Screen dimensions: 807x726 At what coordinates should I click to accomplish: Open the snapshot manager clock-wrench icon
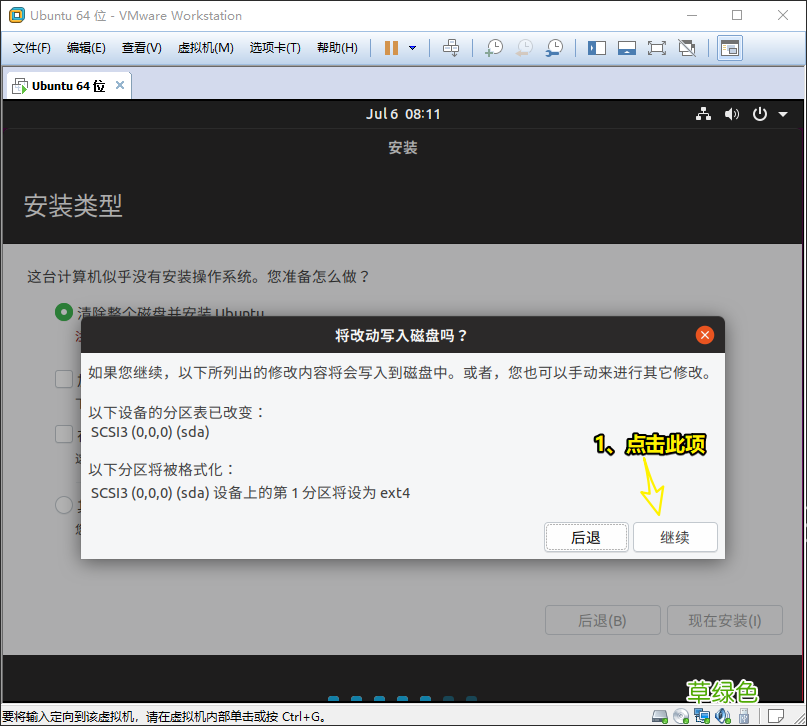[554, 48]
